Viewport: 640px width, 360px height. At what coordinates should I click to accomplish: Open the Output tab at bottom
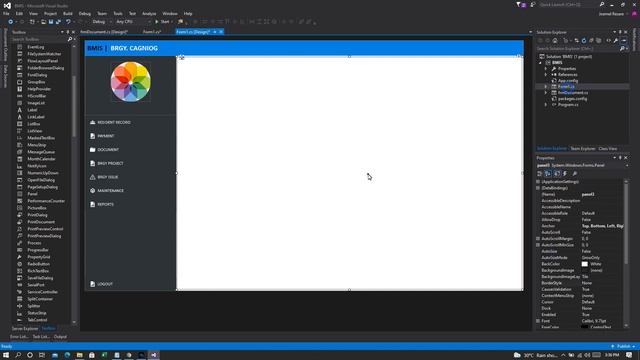click(x=60, y=337)
